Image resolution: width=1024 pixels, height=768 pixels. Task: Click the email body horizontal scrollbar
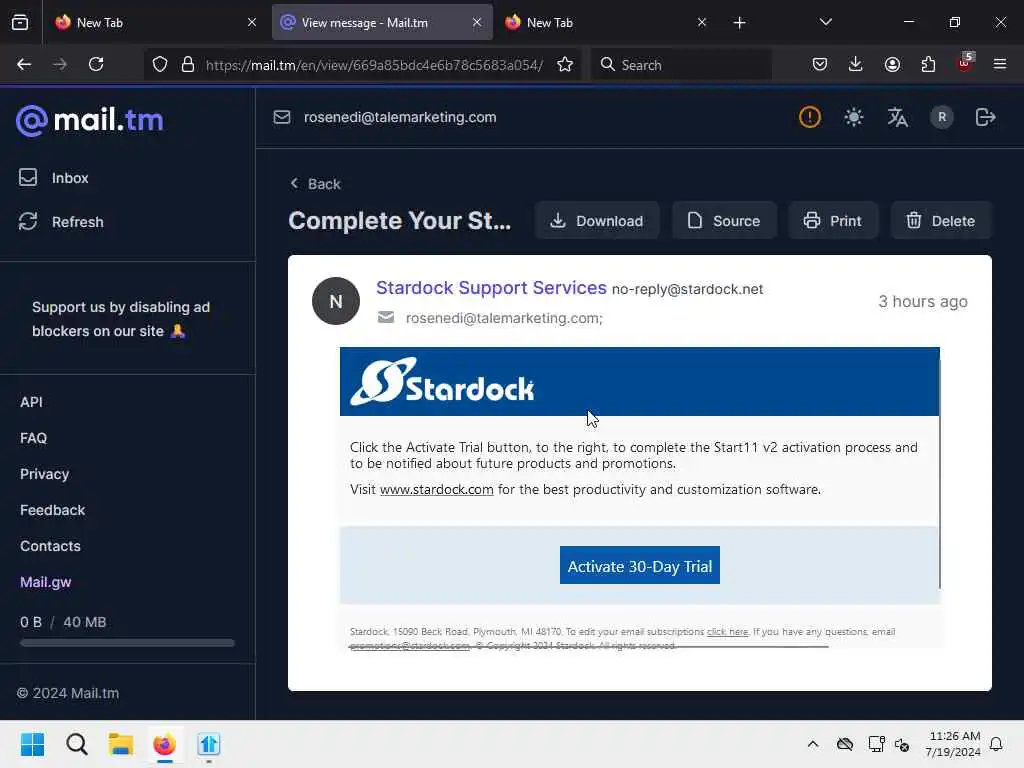(589, 647)
